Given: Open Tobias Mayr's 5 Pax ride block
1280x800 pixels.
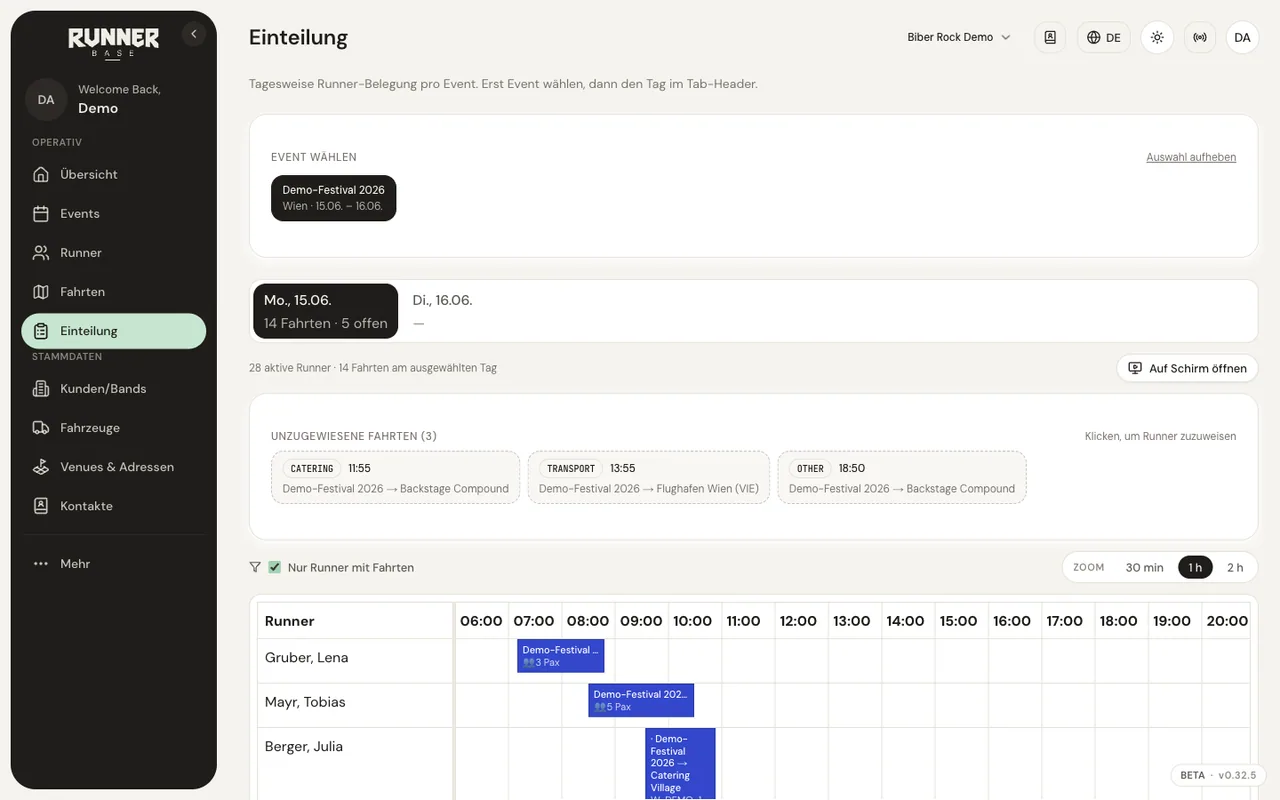Looking at the screenshot, I should pyautogui.click(x=641, y=700).
